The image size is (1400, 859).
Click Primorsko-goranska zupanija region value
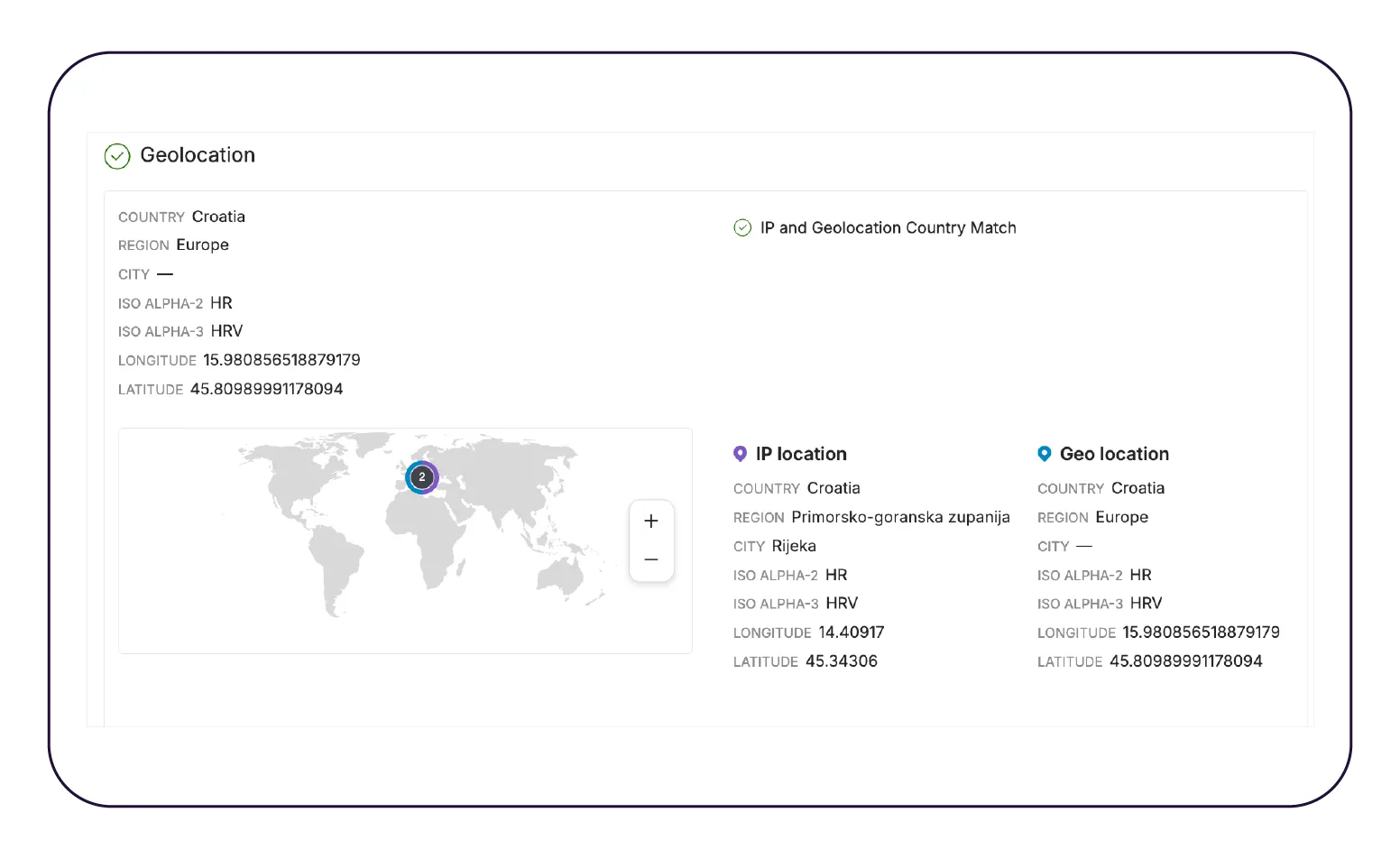pos(900,517)
